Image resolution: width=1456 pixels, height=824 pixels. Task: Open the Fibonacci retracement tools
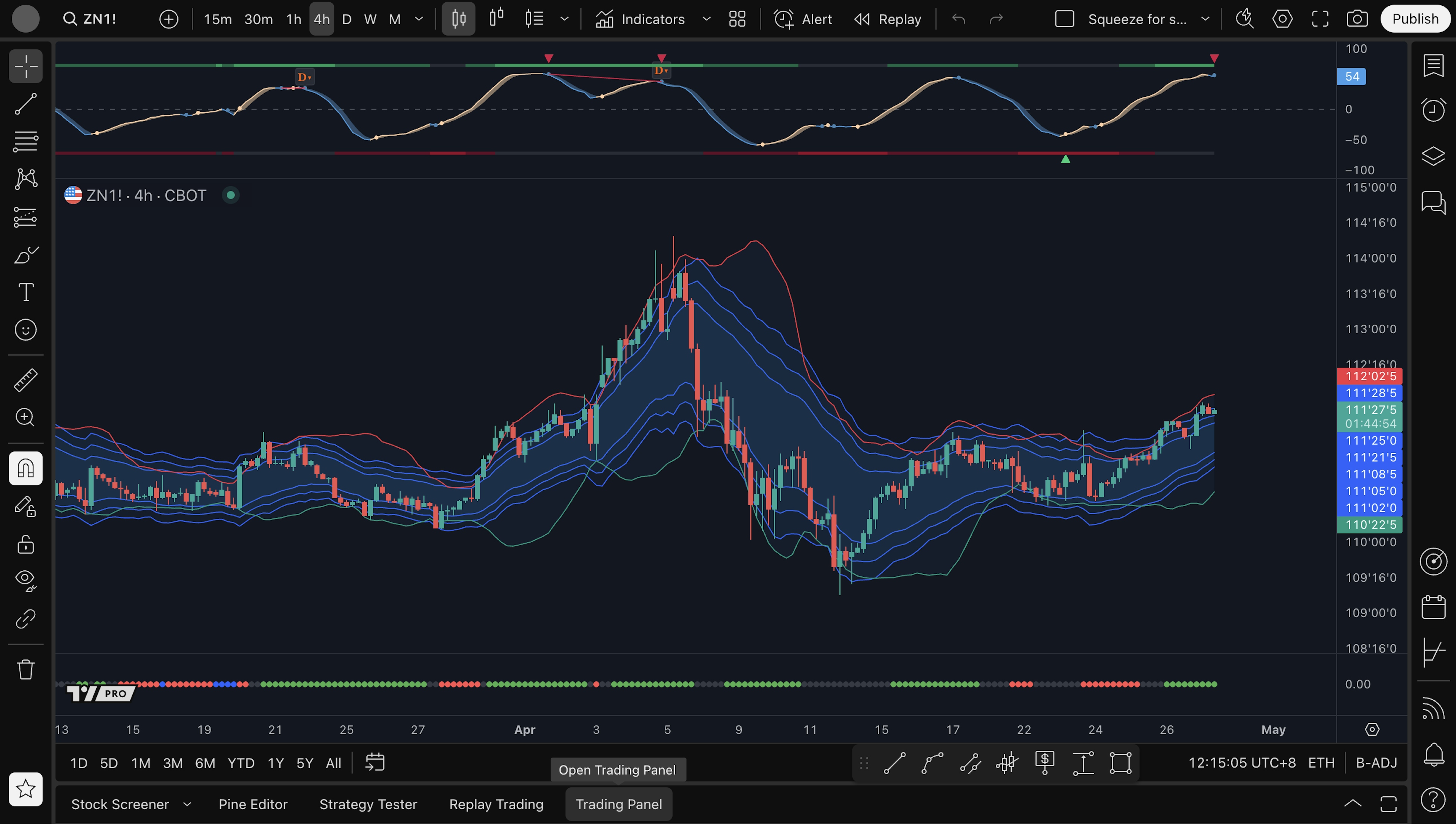(25, 141)
